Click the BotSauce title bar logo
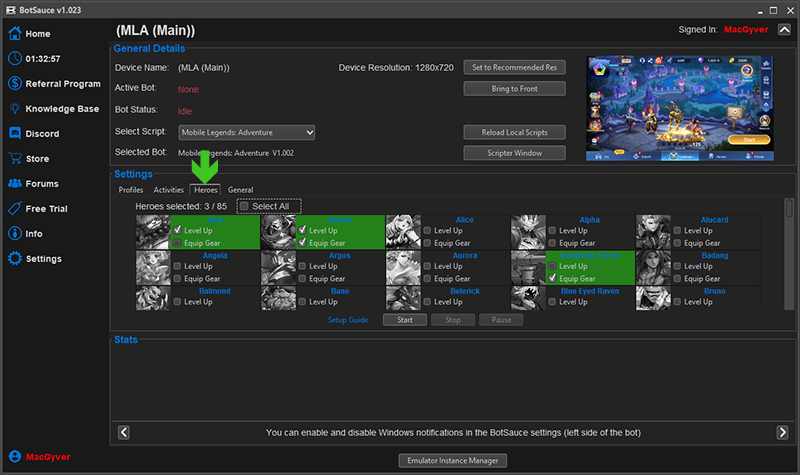This screenshot has width=800, height=475. pos(10,10)
